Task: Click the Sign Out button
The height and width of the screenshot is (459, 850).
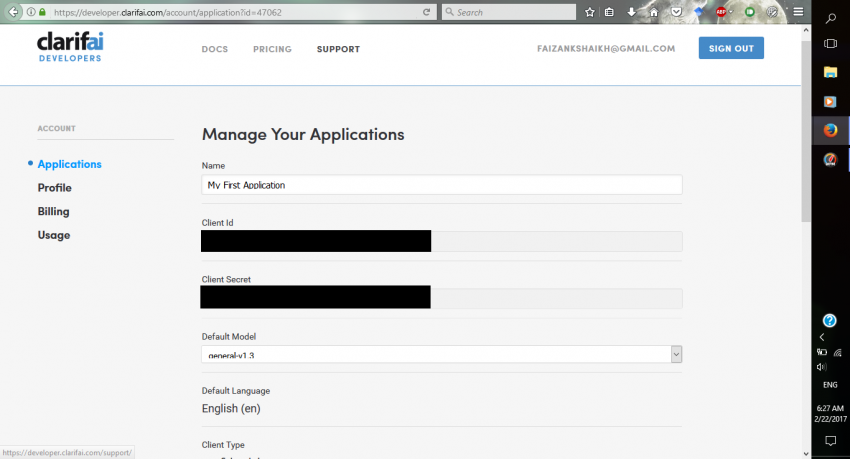Action: coord(731,48)
